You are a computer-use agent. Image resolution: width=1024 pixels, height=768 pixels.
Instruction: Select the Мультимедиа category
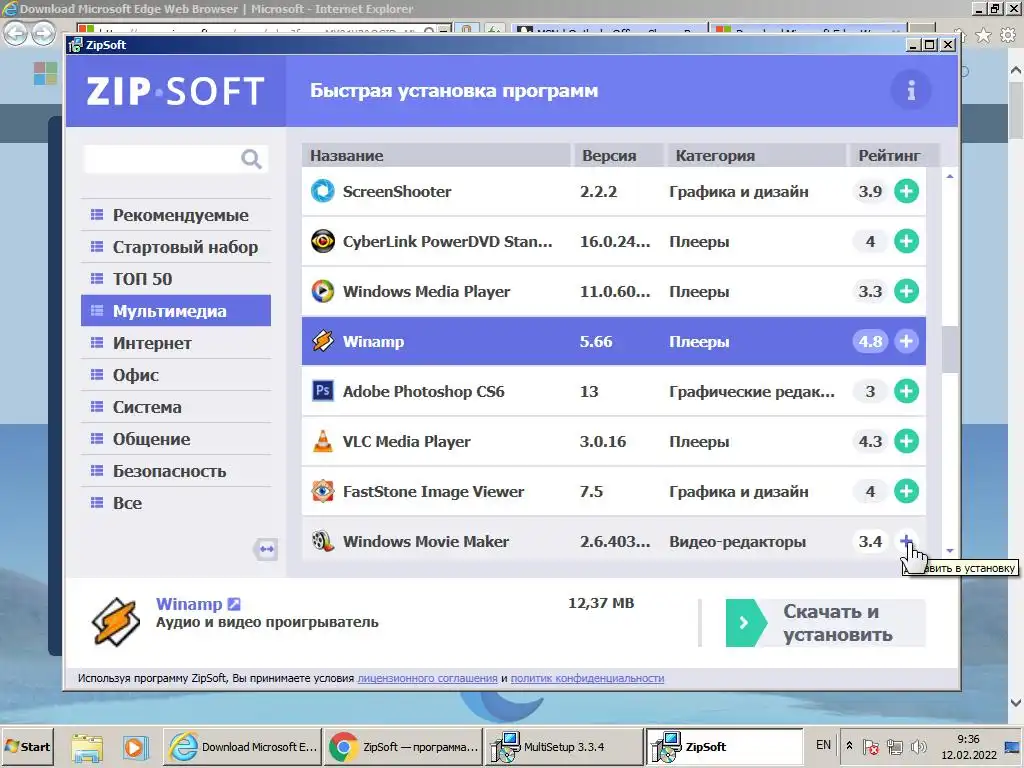(176, 311)
